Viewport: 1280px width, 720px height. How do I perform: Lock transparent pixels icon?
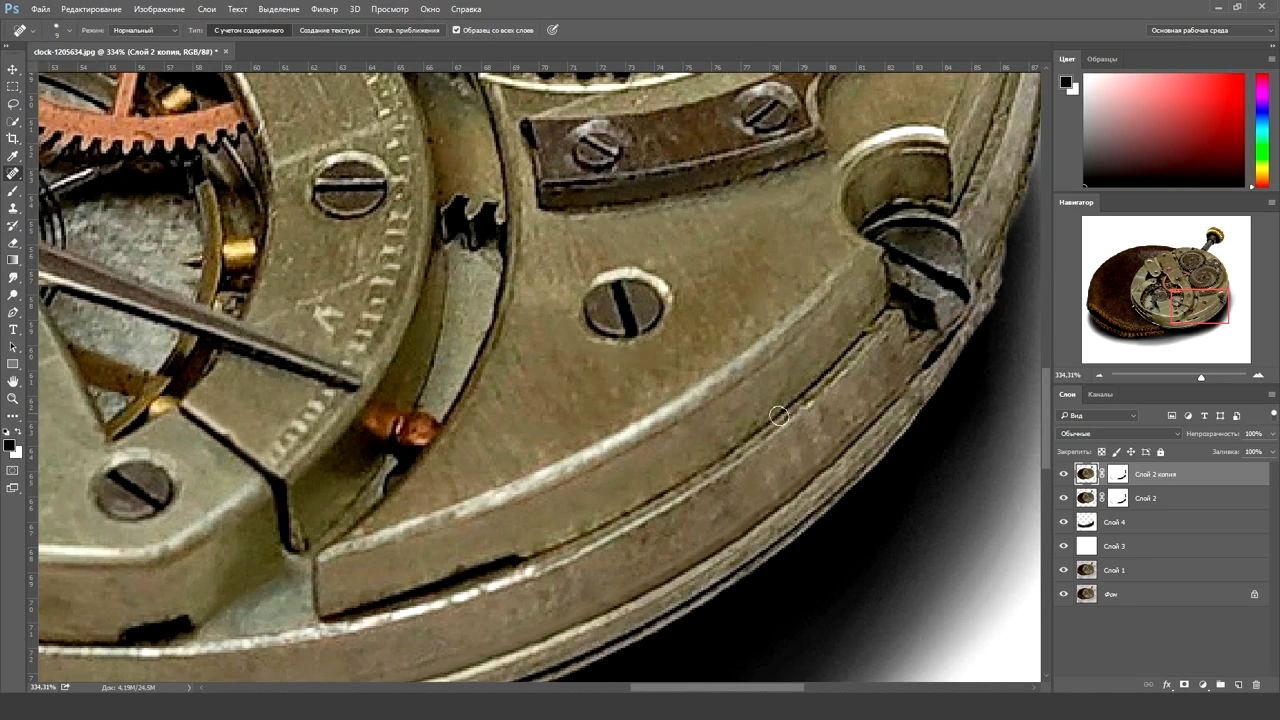click(x=1102, y=452)
